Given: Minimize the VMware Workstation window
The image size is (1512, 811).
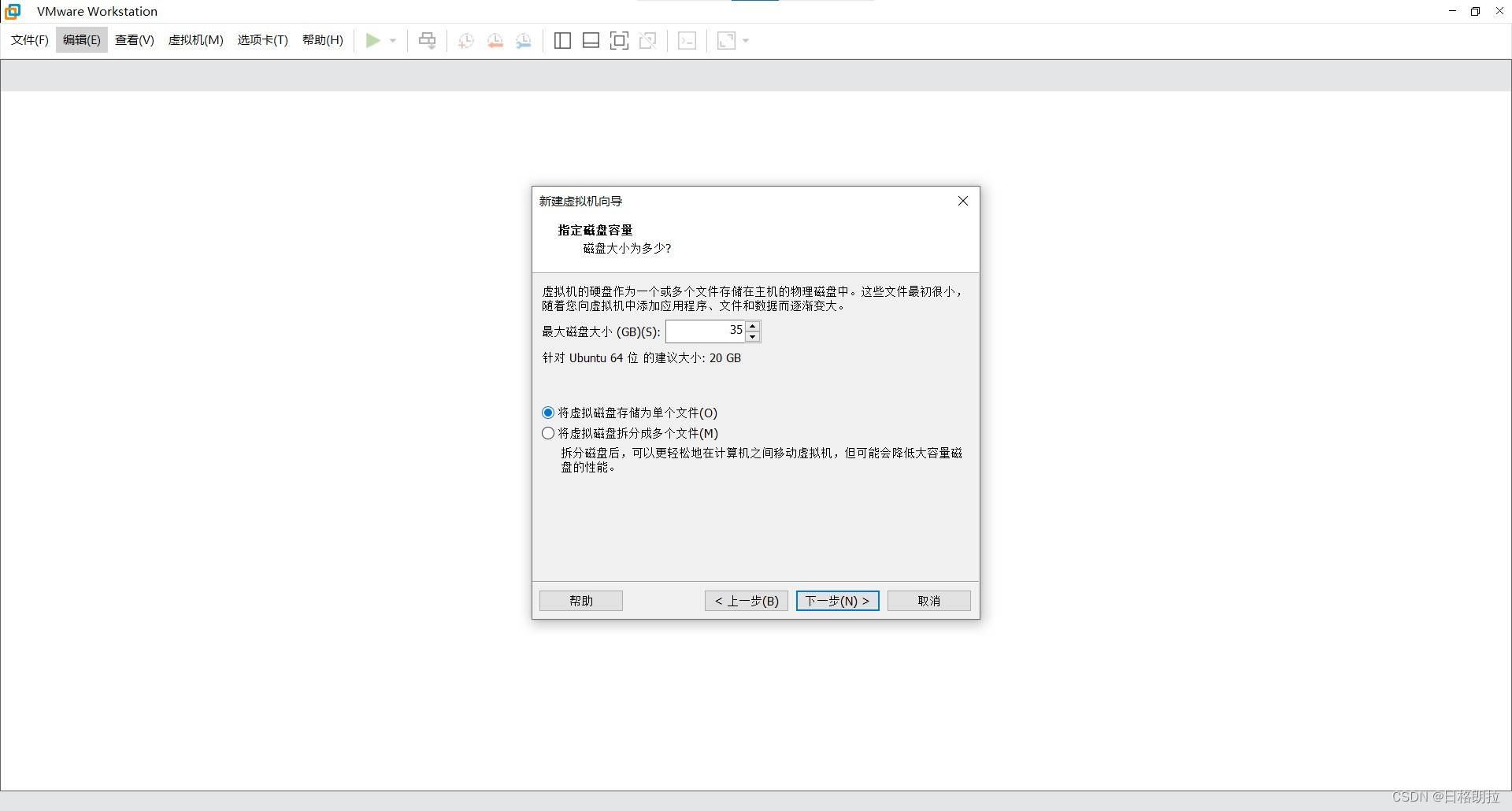Looking at the screenshot, I should point(1452,11).
